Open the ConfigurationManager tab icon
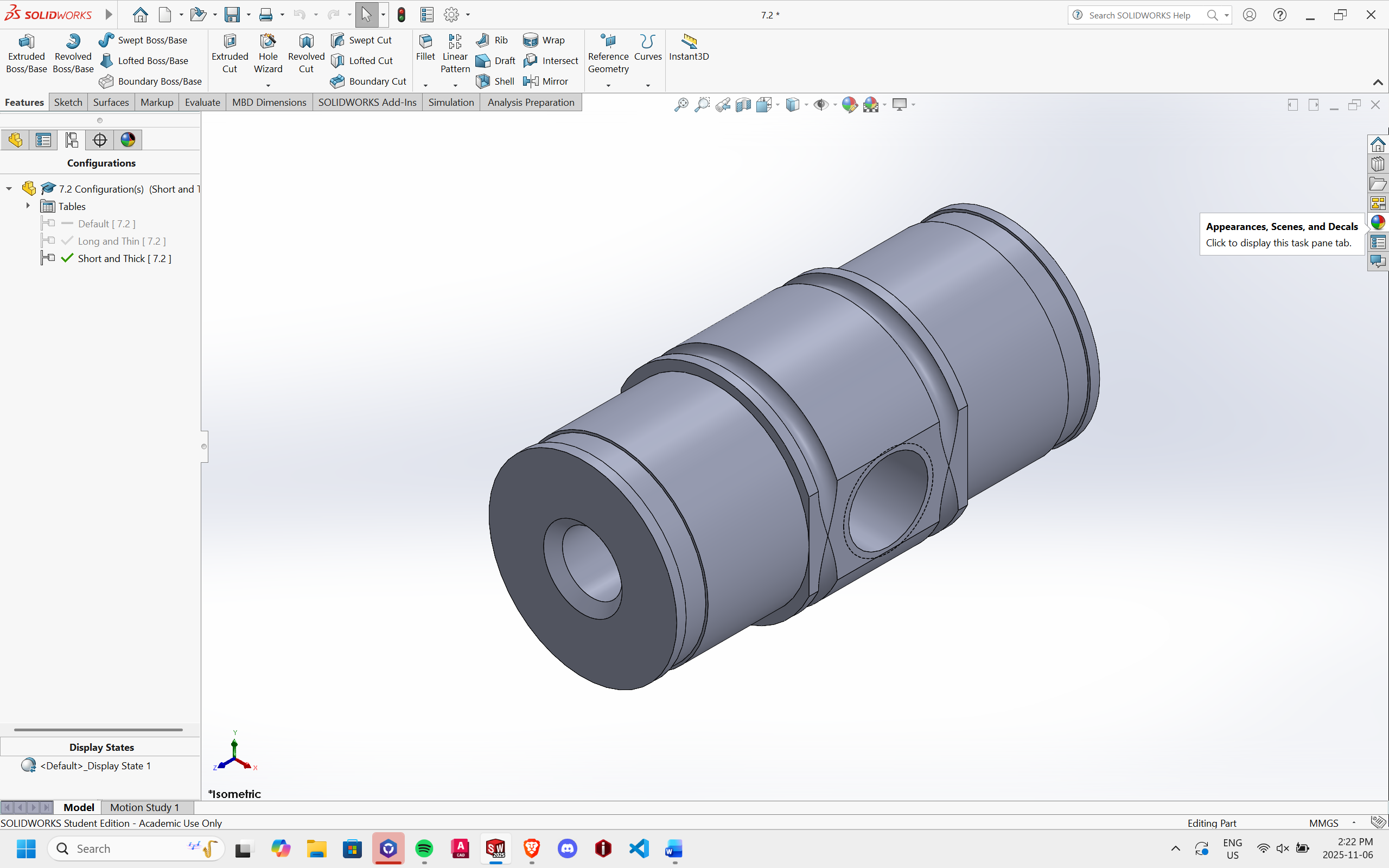 [71, 139]
